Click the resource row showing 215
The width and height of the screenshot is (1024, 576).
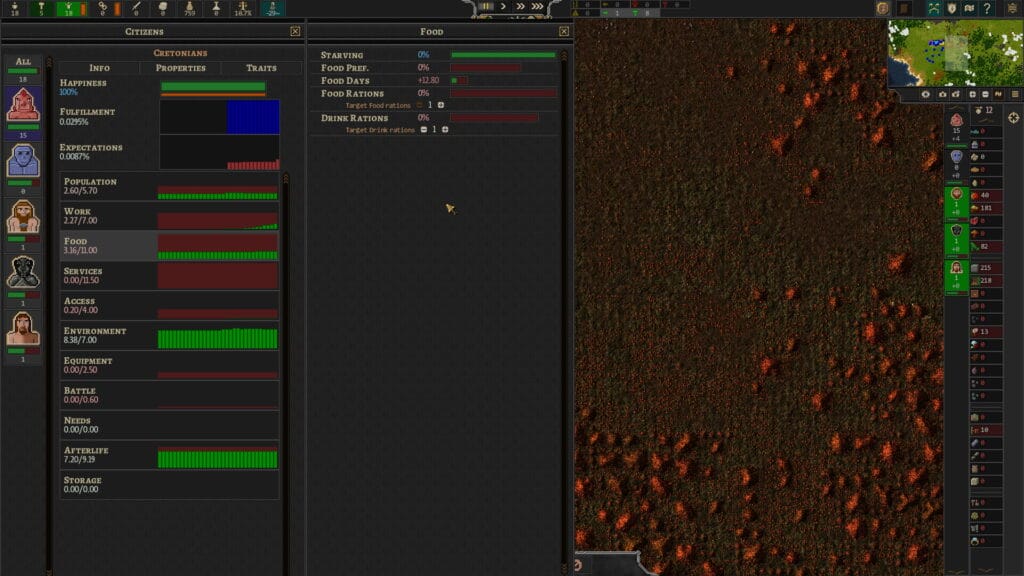pyautogui.click(x=985, y=268)
